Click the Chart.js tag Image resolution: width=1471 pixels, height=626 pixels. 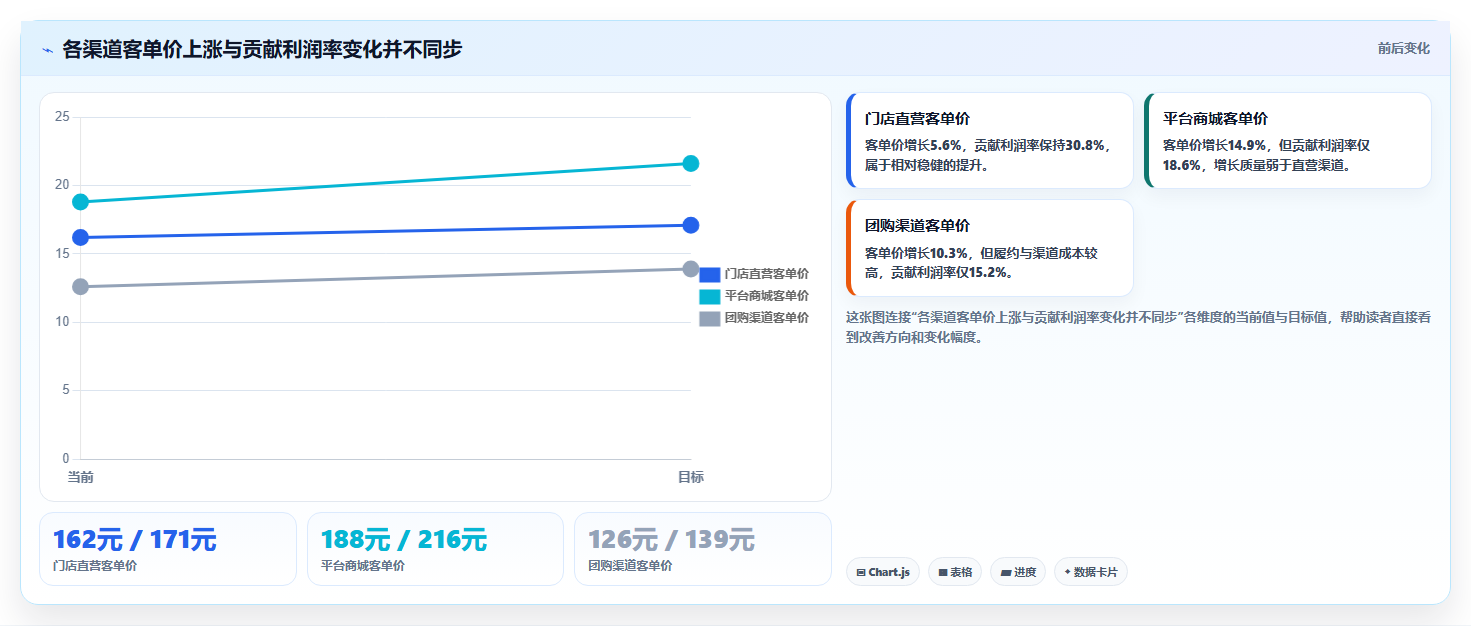pyautogui.click(x=883, y=572)
